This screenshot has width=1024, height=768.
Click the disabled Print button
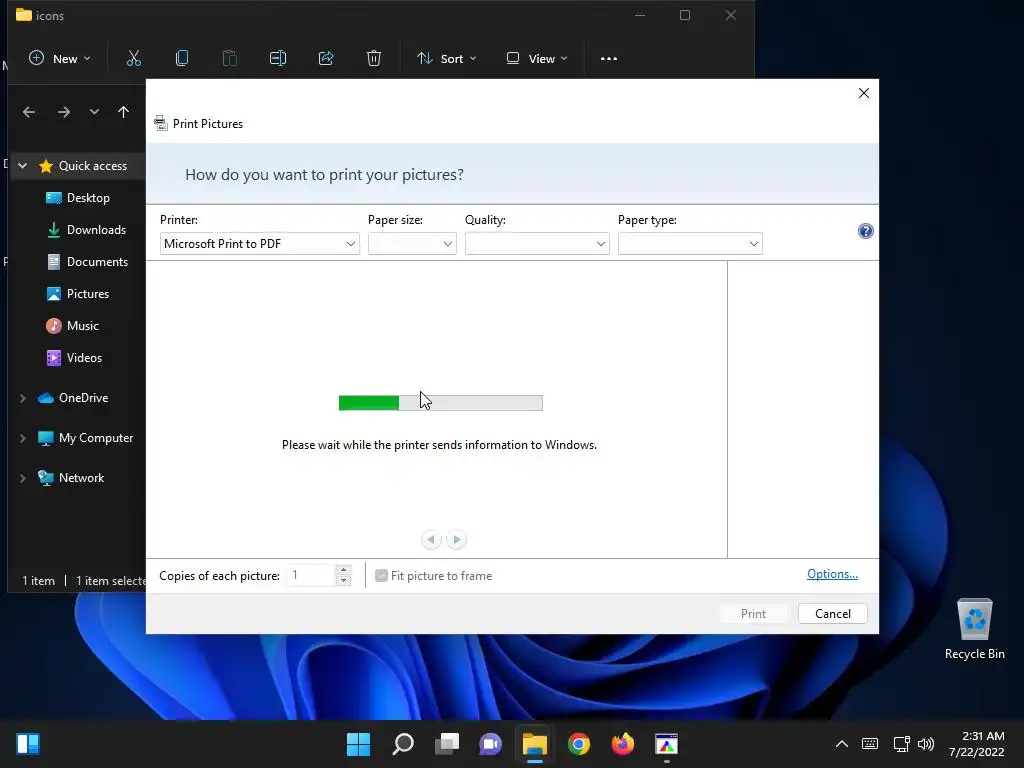click(753, 613)
